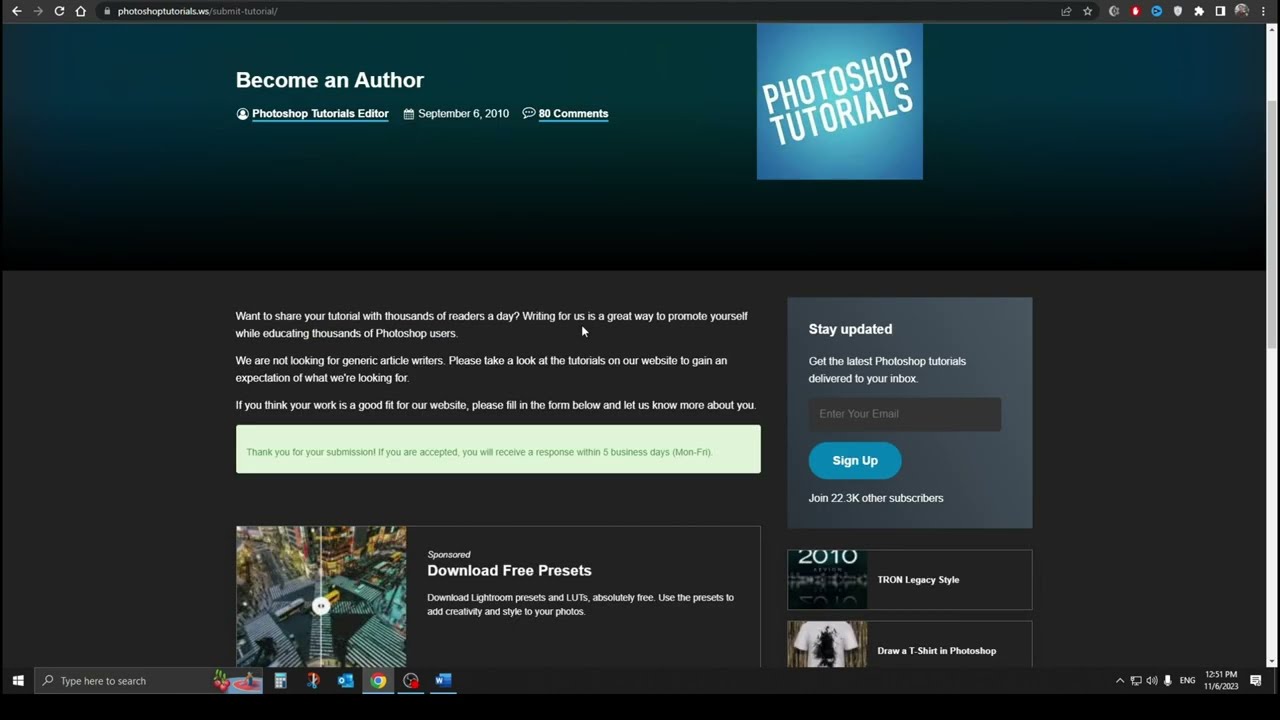Go back with the browser back arrow
This screenshot has height=720, width=1280.
(16, 11)
